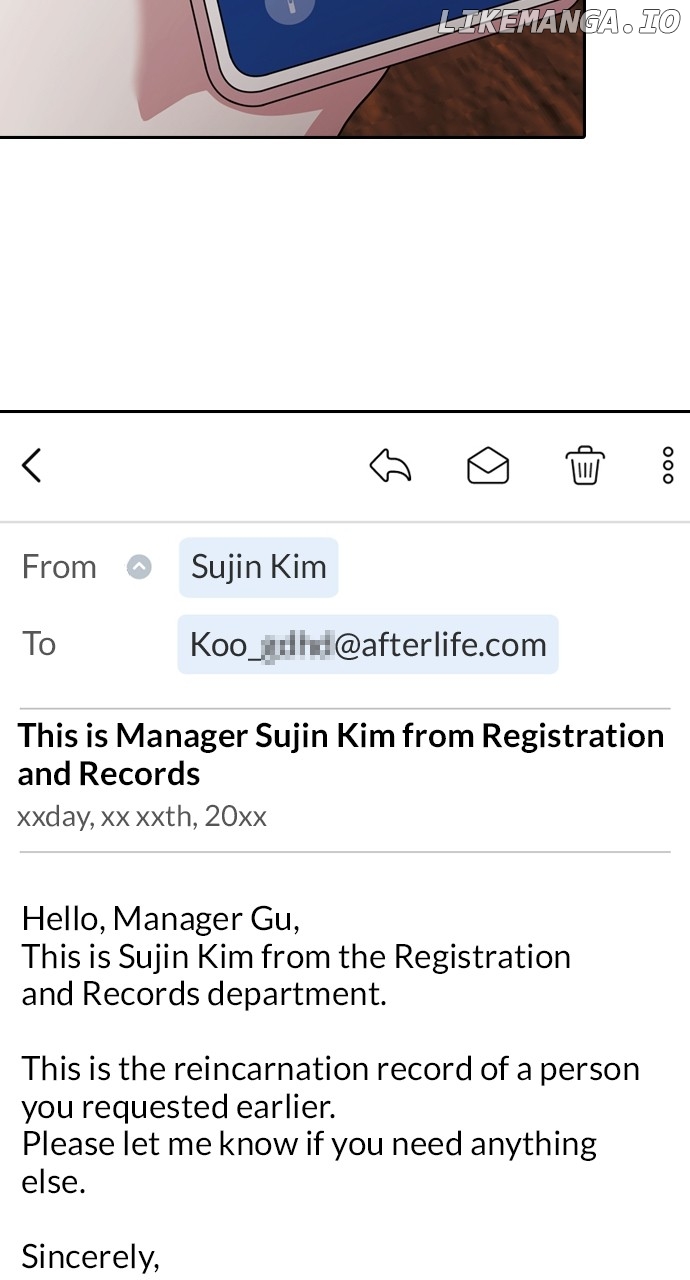Screen dimensions: 690x1280
Task: Click the greeting "Hello, Manager Gu,"
Action: click(161, 918)
